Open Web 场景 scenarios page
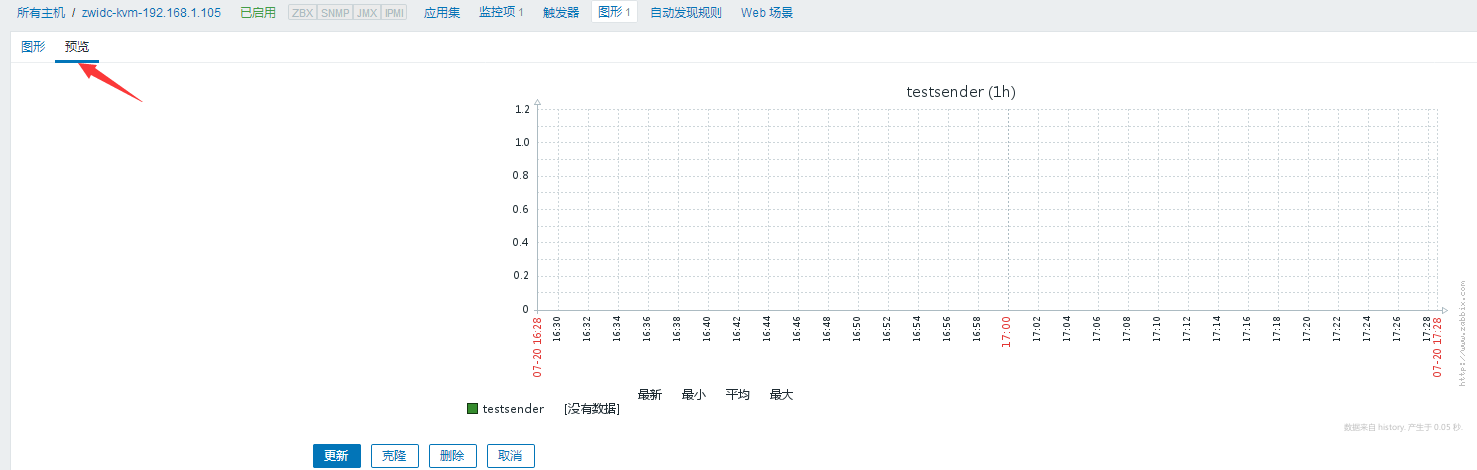This screenshot has height=470, width=1477. (x=767, y=13)
